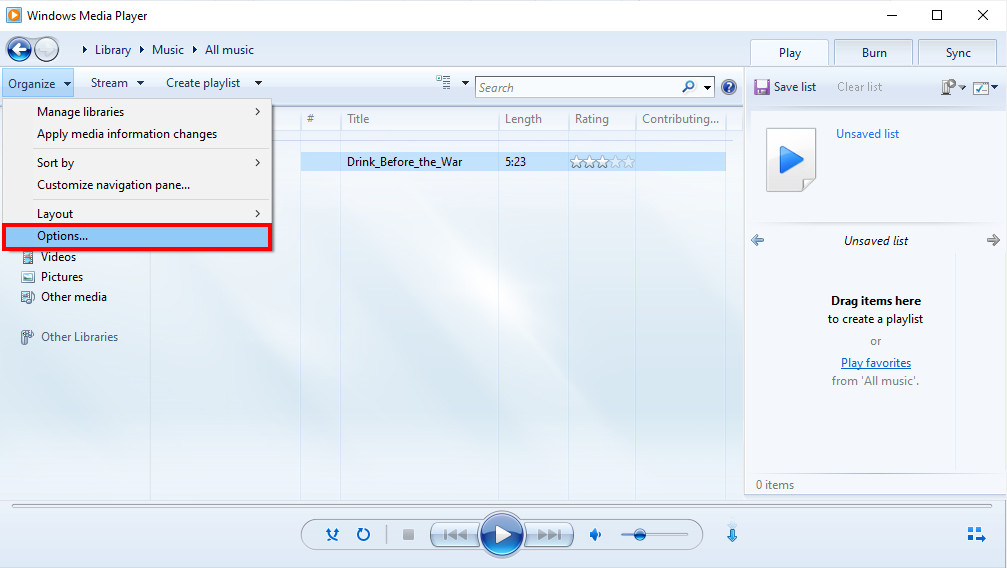Viewport: 1007px width, 568px height.
Task: Click Clear list button
Action: [859, 87]
